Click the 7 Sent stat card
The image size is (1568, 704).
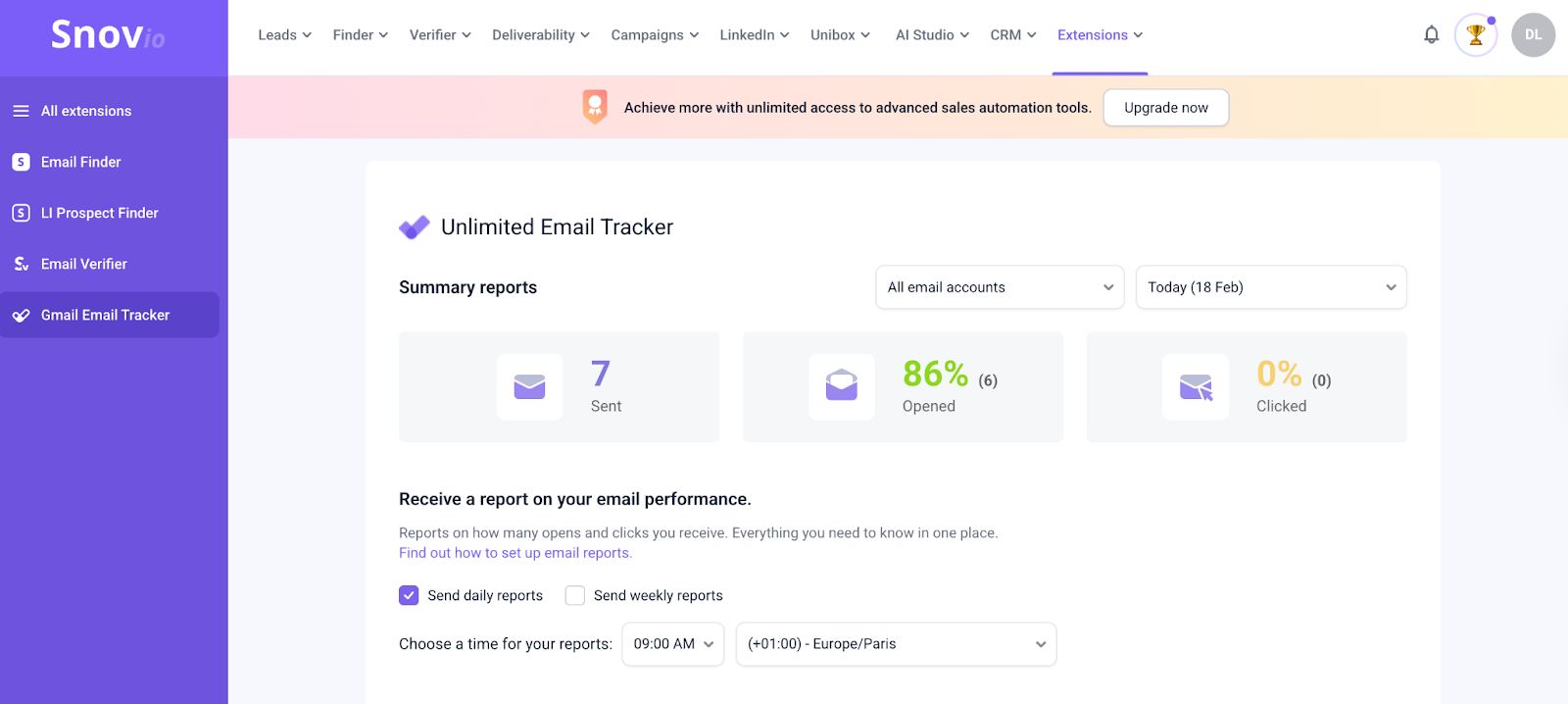pos(559,386)
